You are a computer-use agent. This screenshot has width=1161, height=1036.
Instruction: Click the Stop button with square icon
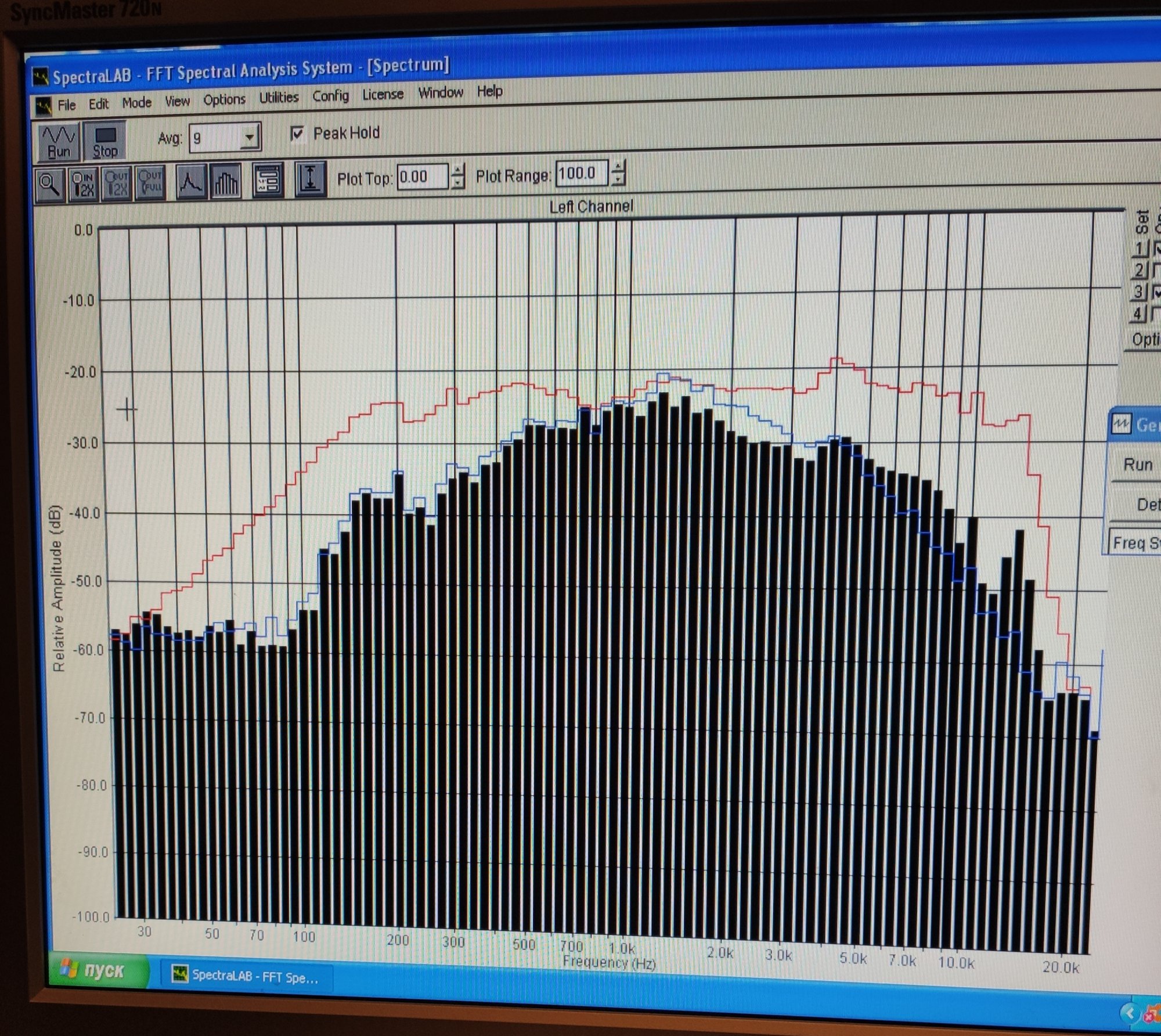[104, 141]
